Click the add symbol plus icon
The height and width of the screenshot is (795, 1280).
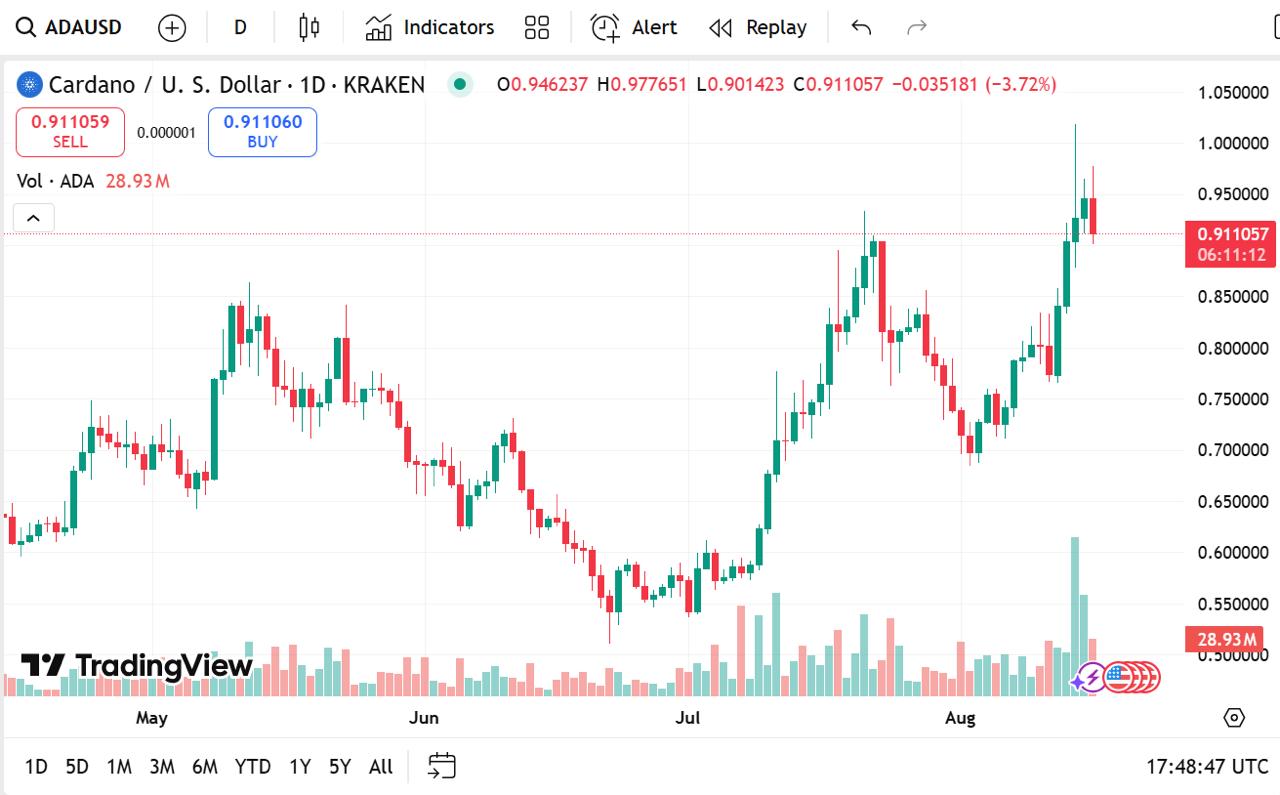[172, 28]
